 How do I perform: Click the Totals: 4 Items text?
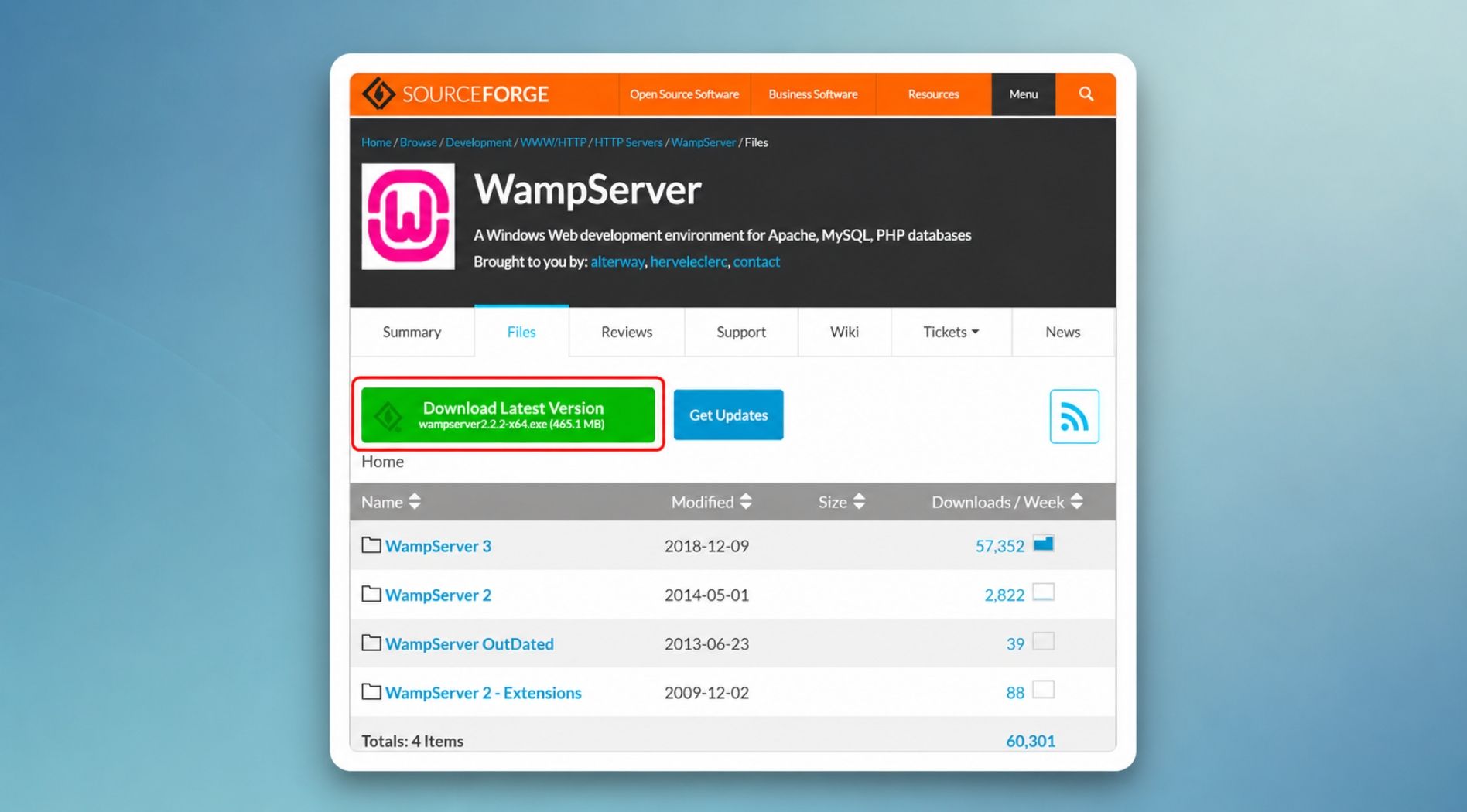click(x=412, y=741)
